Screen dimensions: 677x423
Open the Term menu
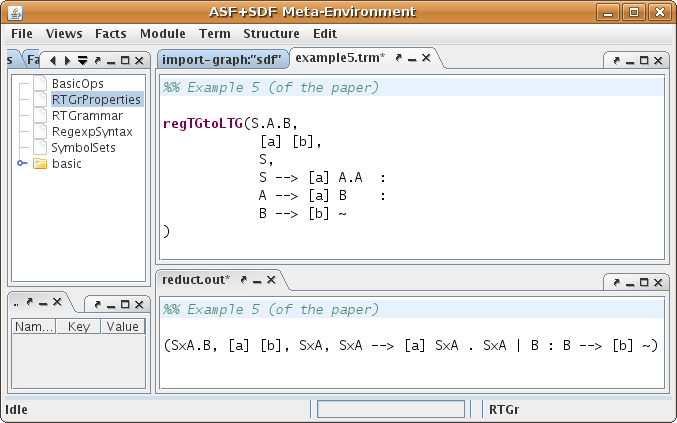[x=214, y=34]
